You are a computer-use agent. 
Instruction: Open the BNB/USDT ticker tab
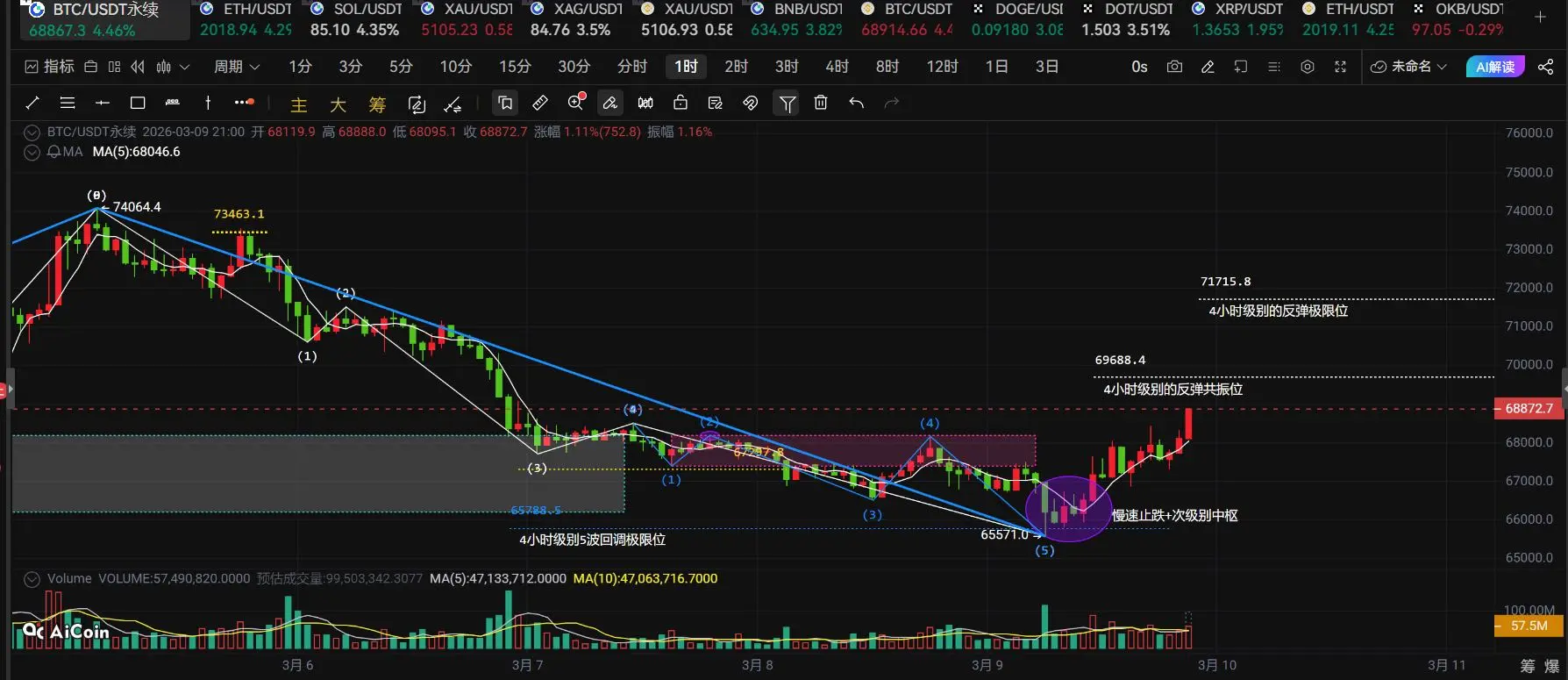[x=796, y=20]
